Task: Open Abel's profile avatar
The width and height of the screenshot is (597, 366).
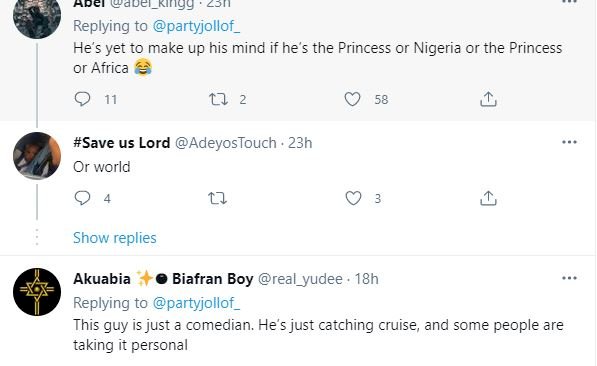Action: (37, 15)
